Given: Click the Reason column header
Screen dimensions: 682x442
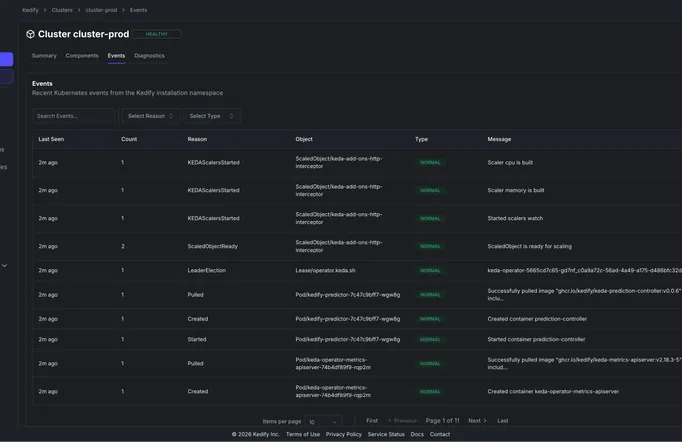Looking at the screenshot, I should pos(197,139).
